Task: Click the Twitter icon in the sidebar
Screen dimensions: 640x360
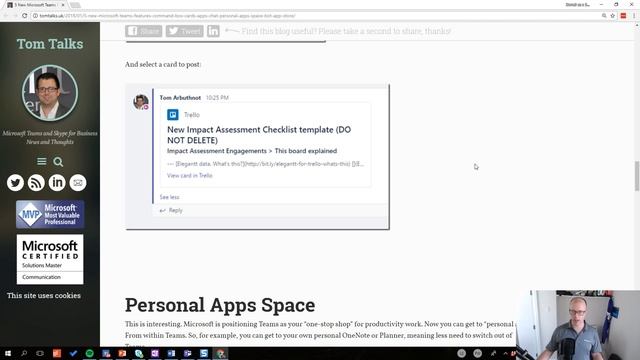Action: click(x=15, y=182)
